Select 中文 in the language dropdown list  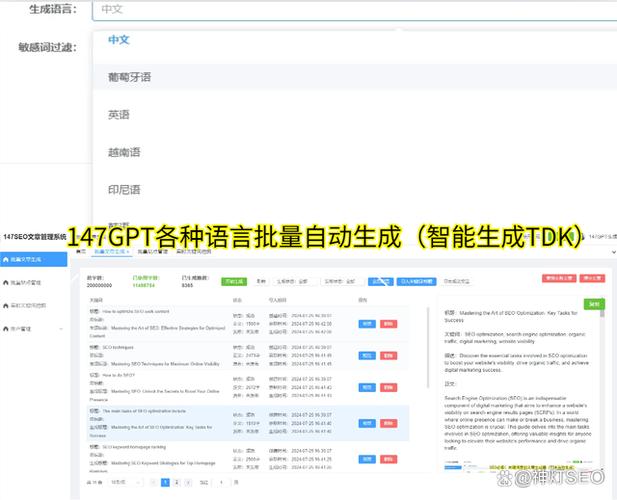click(x=118, y=40)
